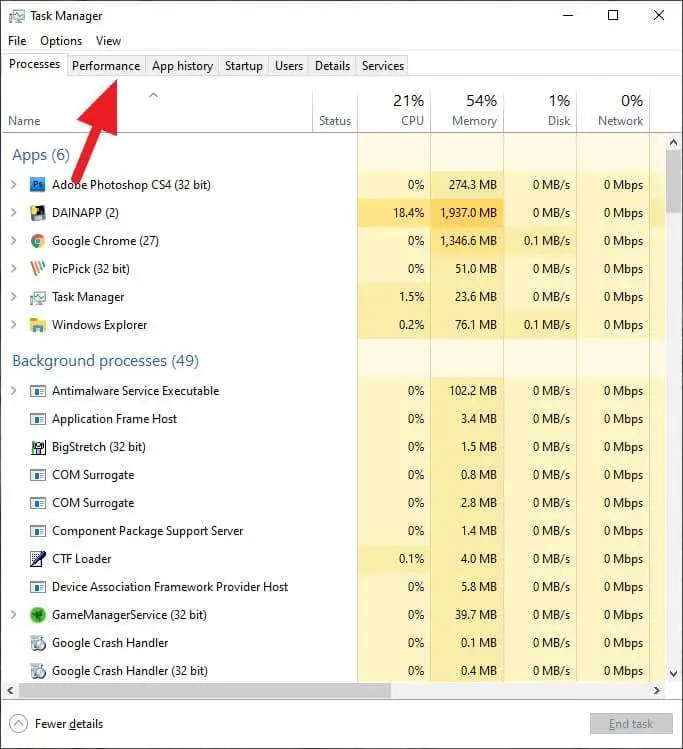Click the Google Chrome process icon
The height and width of the screenshot is (749, 683).
(x=37, y=241)
